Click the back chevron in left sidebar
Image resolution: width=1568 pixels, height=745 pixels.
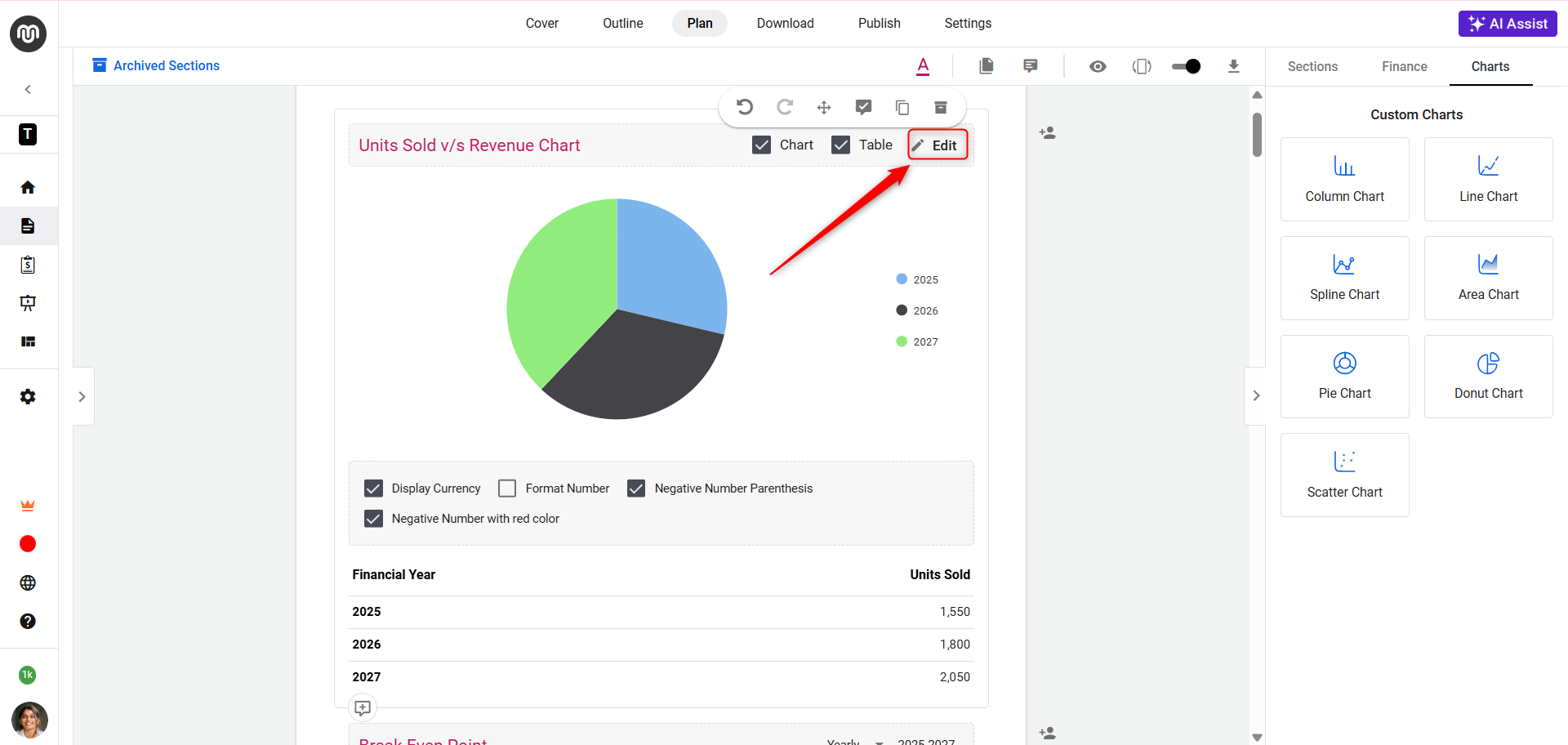pos(28,89)
